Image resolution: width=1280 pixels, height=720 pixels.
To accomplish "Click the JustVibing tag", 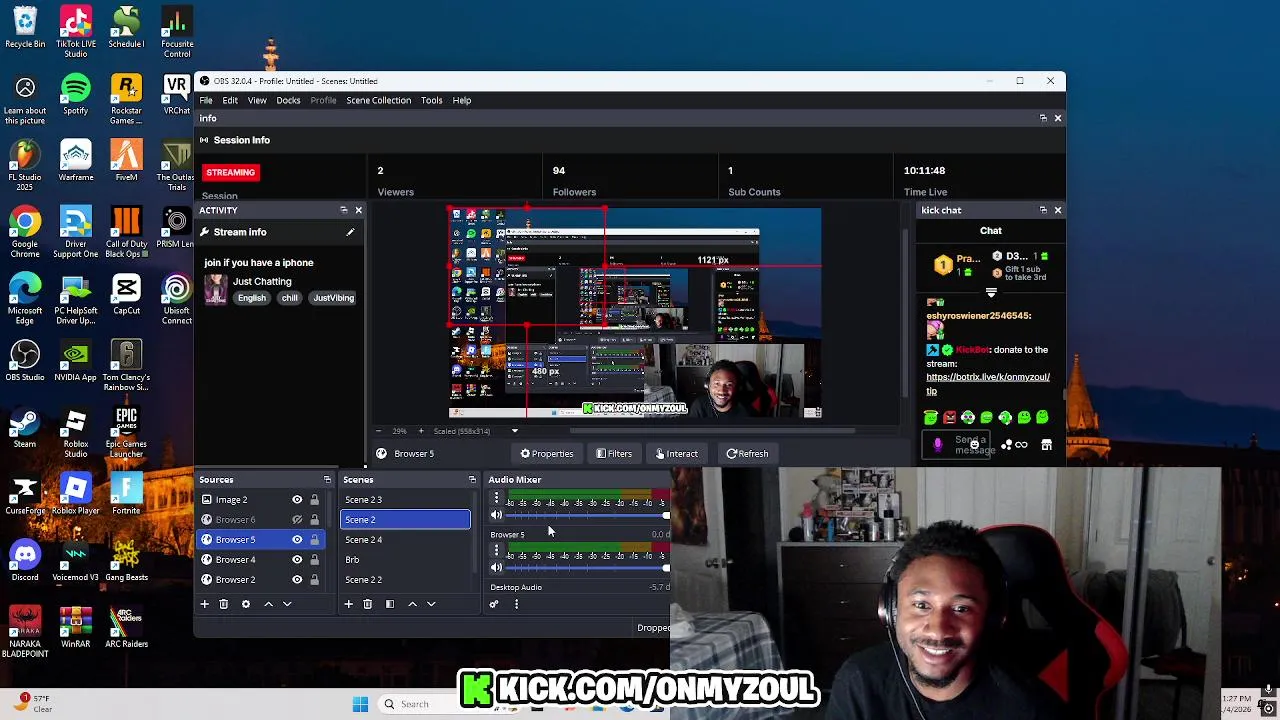I will pyautogui.click(x=333, y=298).
